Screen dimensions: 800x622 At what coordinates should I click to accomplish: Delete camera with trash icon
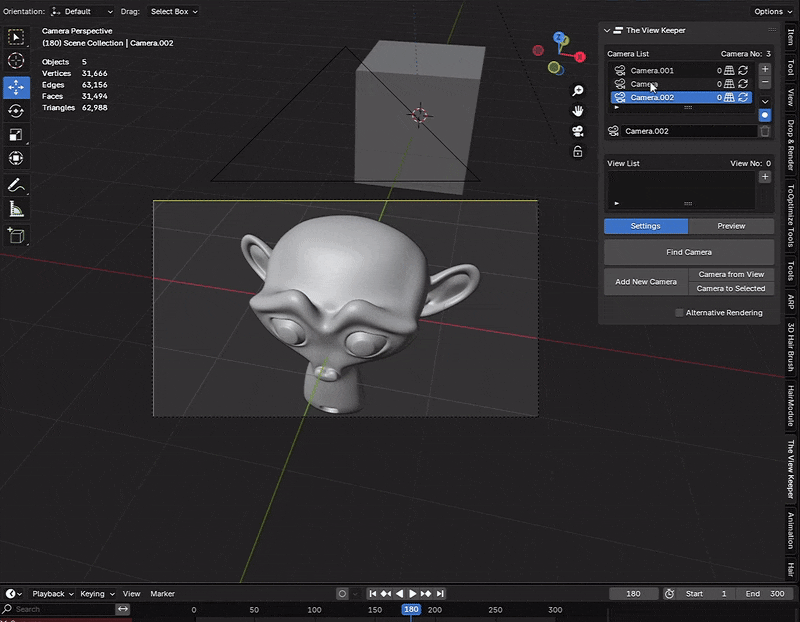765,131
